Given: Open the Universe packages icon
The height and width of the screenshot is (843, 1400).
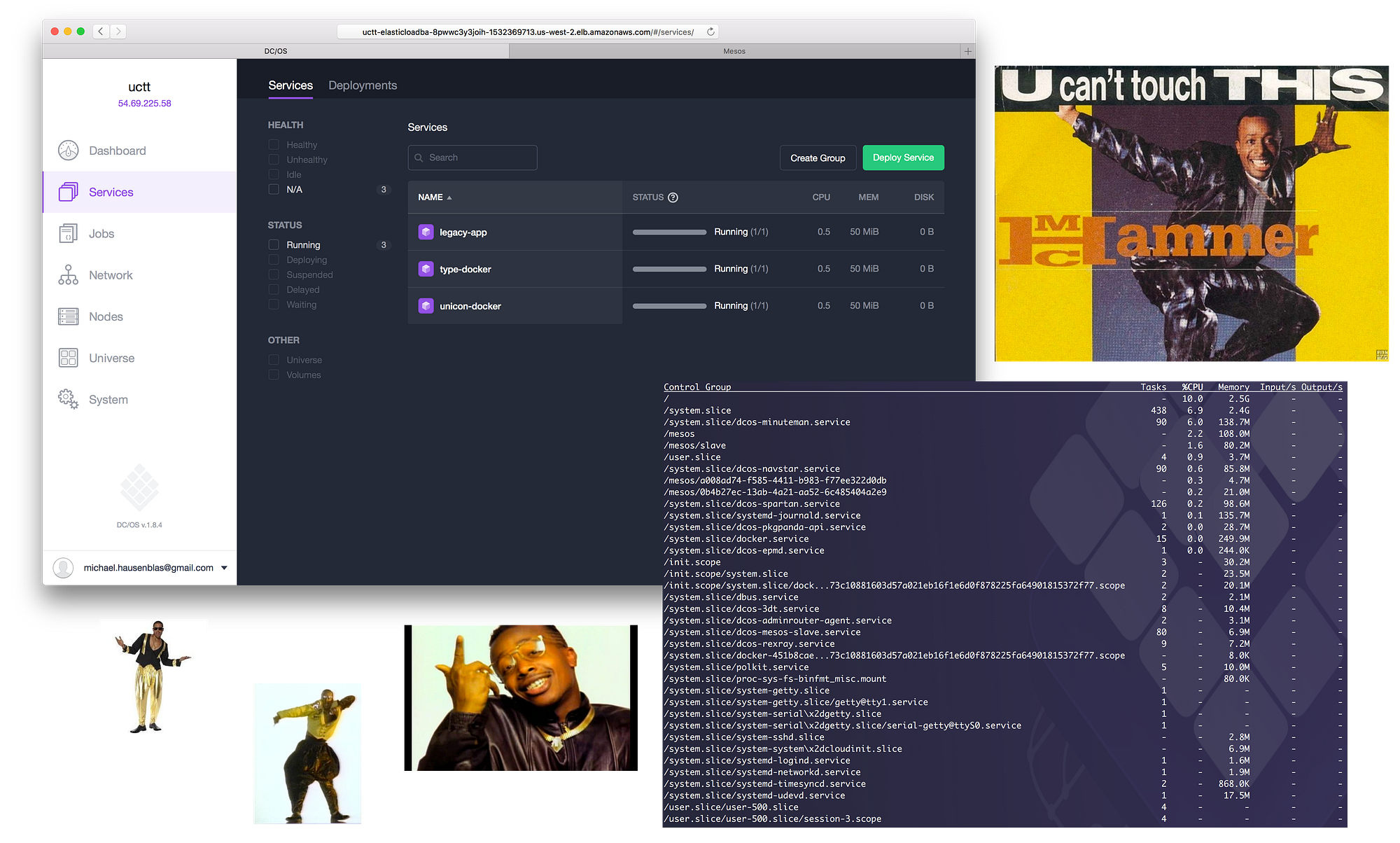Looking at the screenshot, I should pos(68,358).
